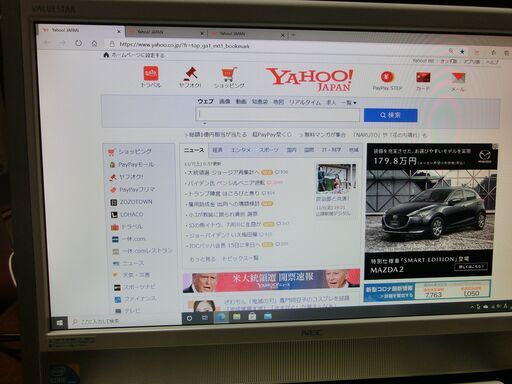Click the browser home icon
The image size is (512, 384).
coord(94,43)
